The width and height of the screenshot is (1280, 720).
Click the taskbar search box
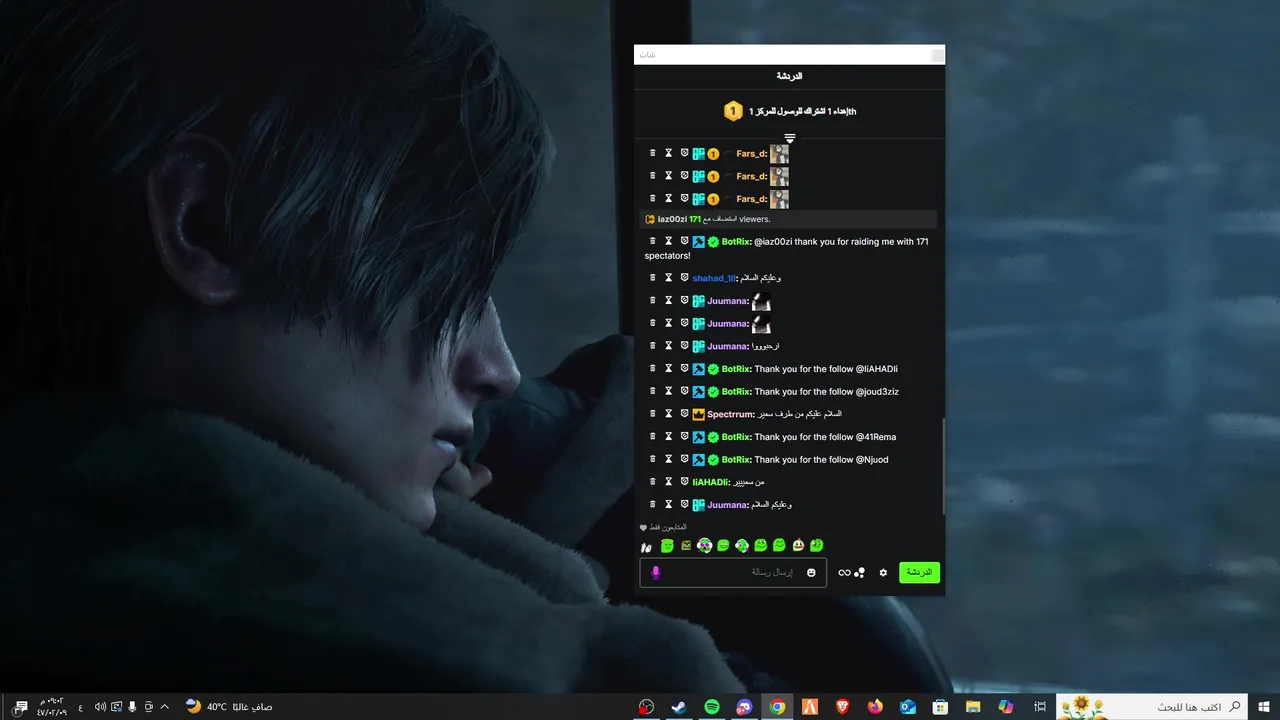click(x=1153, y=707)
